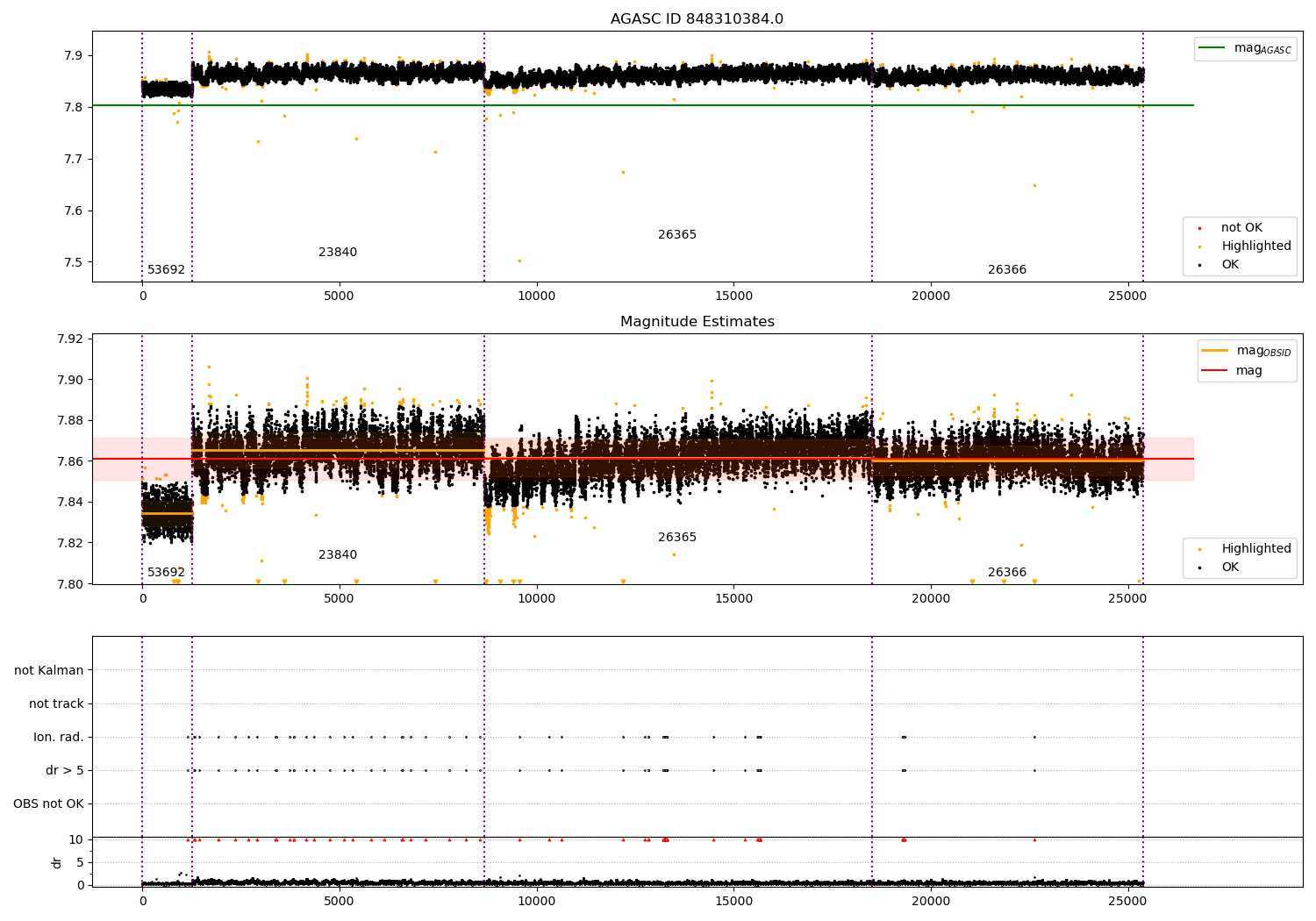This screenshot has width=1316, height=921.
Task: Select the orange mag OBSID legend entry
Action: click(x=1247, y=351)
